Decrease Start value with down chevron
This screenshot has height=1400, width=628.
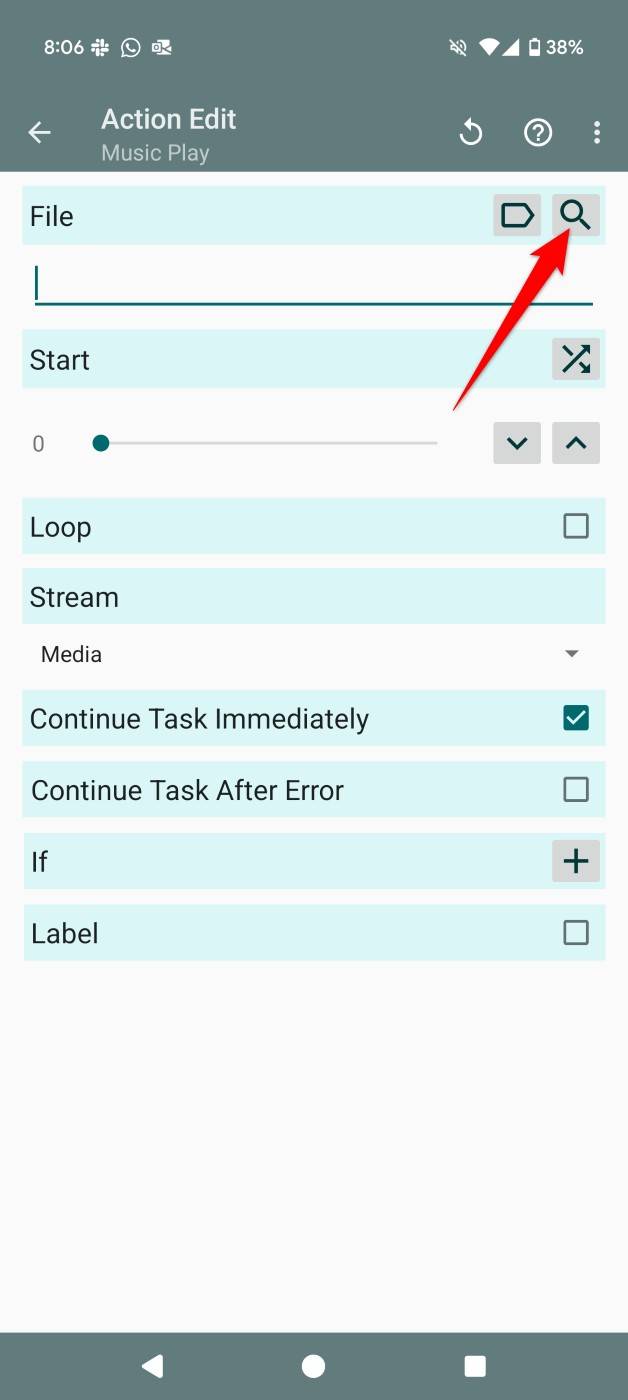pyautogui.click(x=517, y=443)
